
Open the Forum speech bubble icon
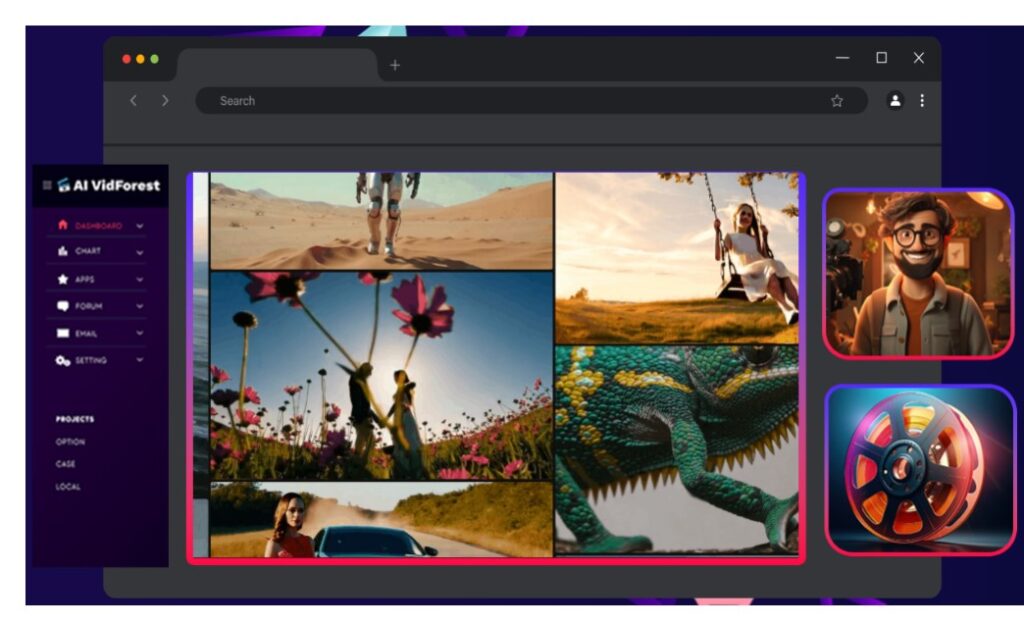point(63,306)
